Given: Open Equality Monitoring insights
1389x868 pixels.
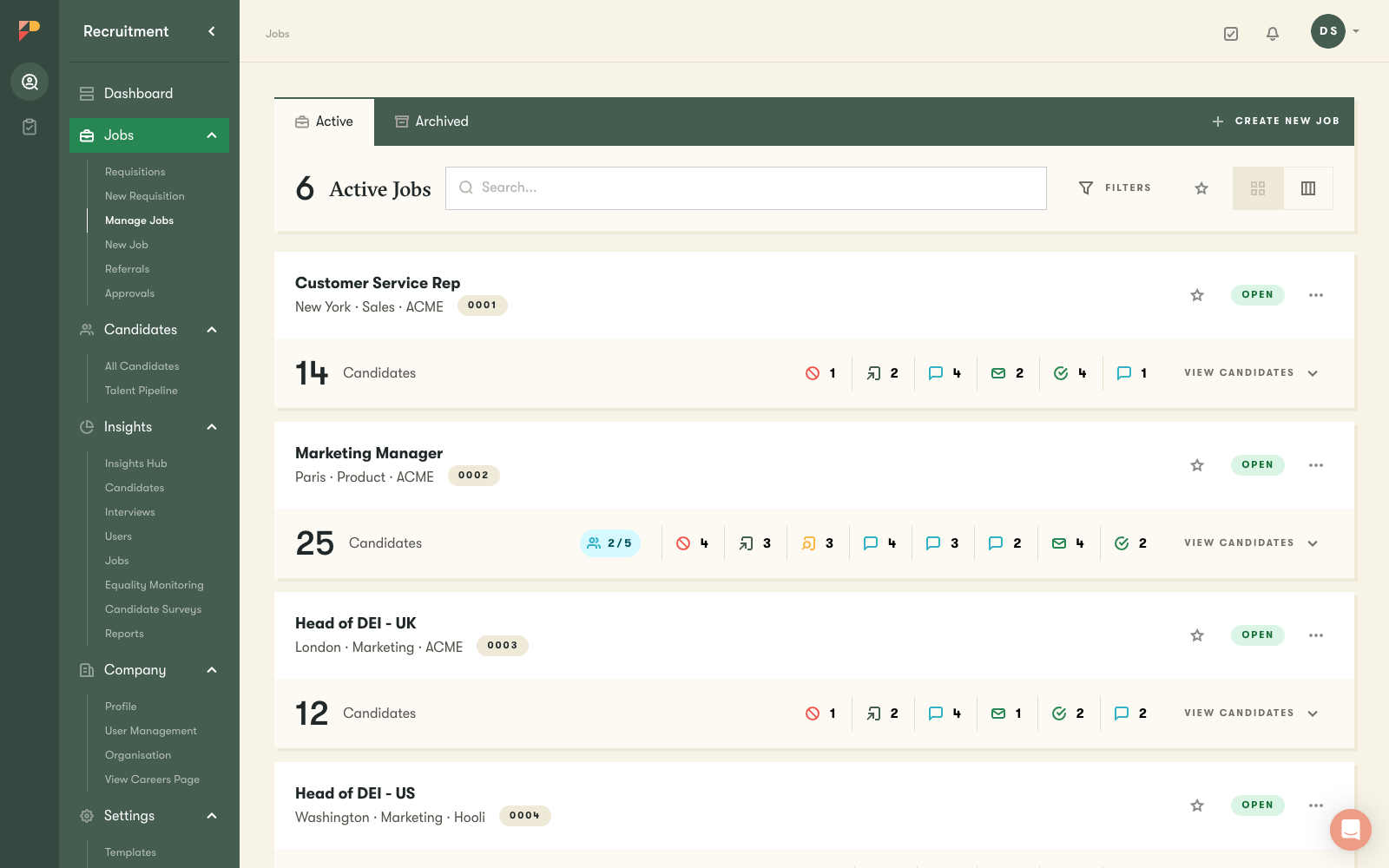Looking at the screenshot, I should pos(154,585).
